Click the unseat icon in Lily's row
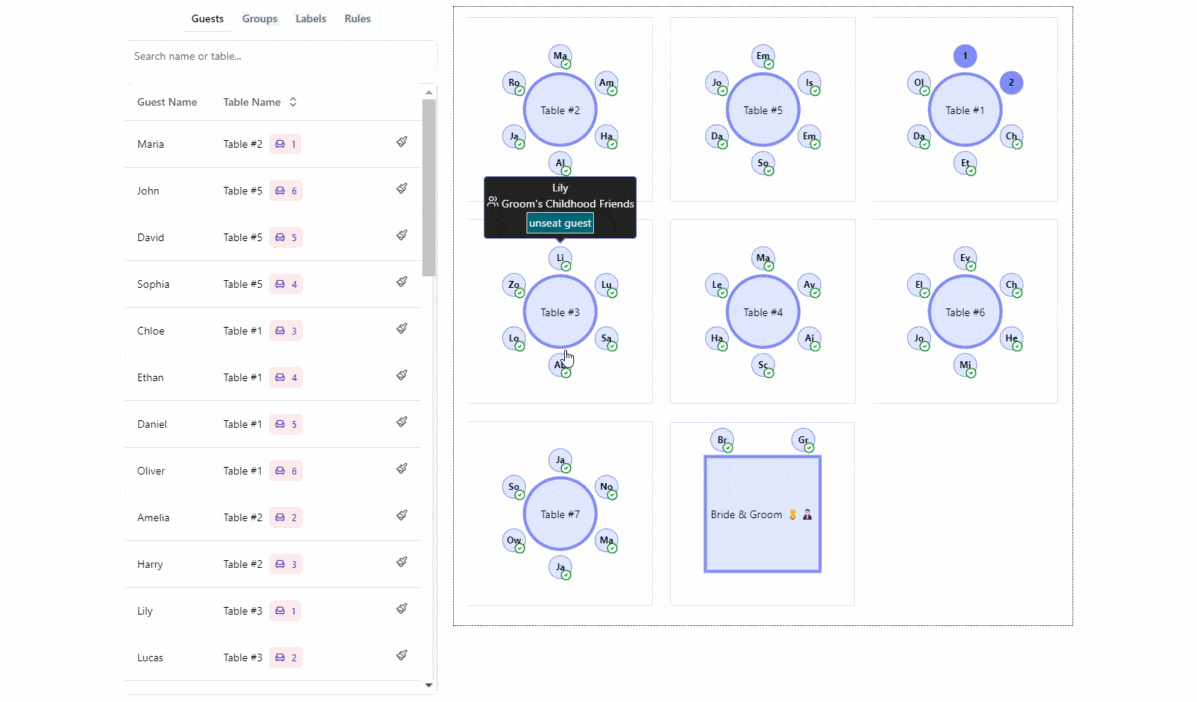This screenshot has width=1197, height=702. coord(402,608)
